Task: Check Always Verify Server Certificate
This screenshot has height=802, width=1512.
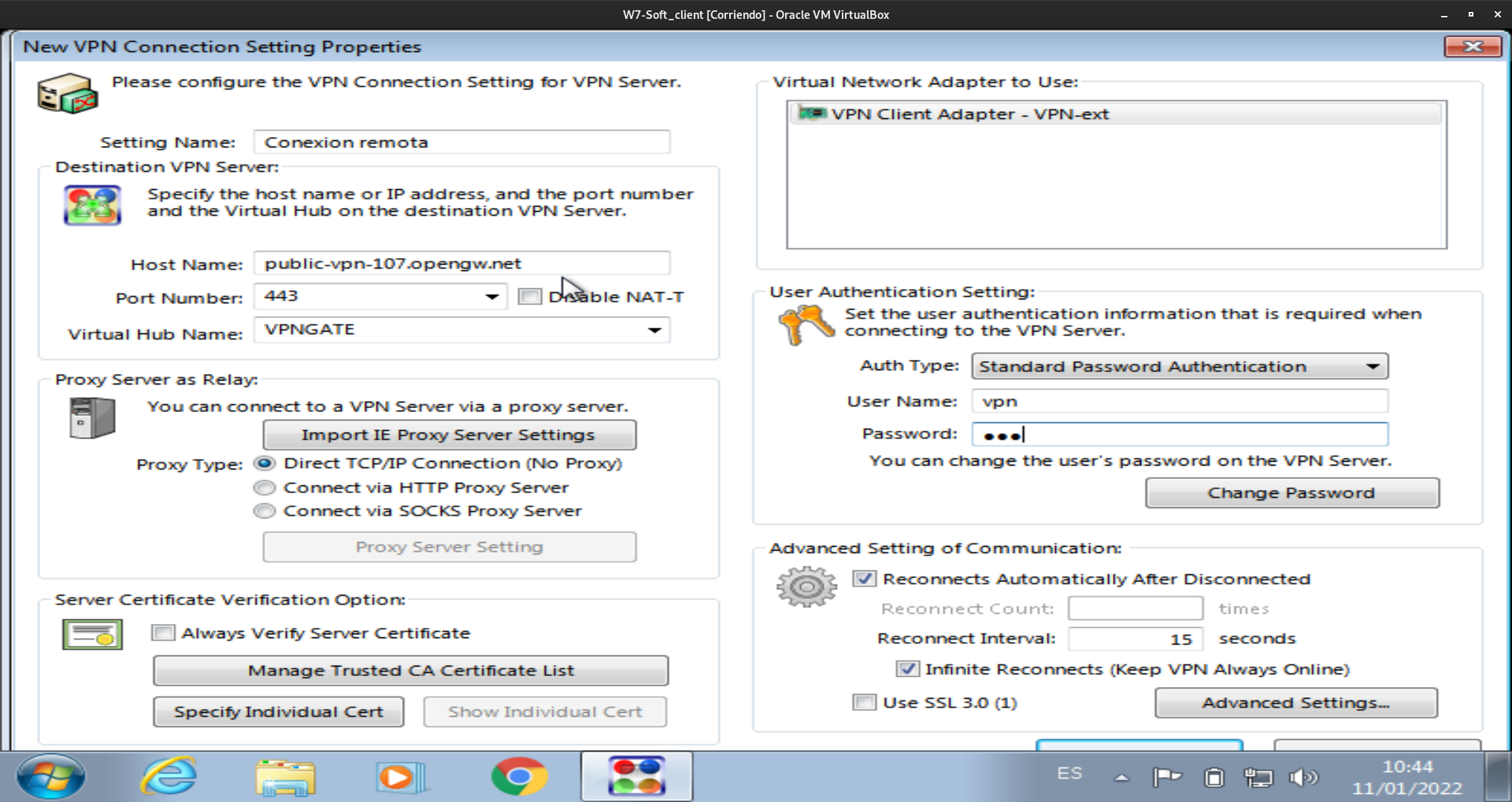Action: click(164, 633)
